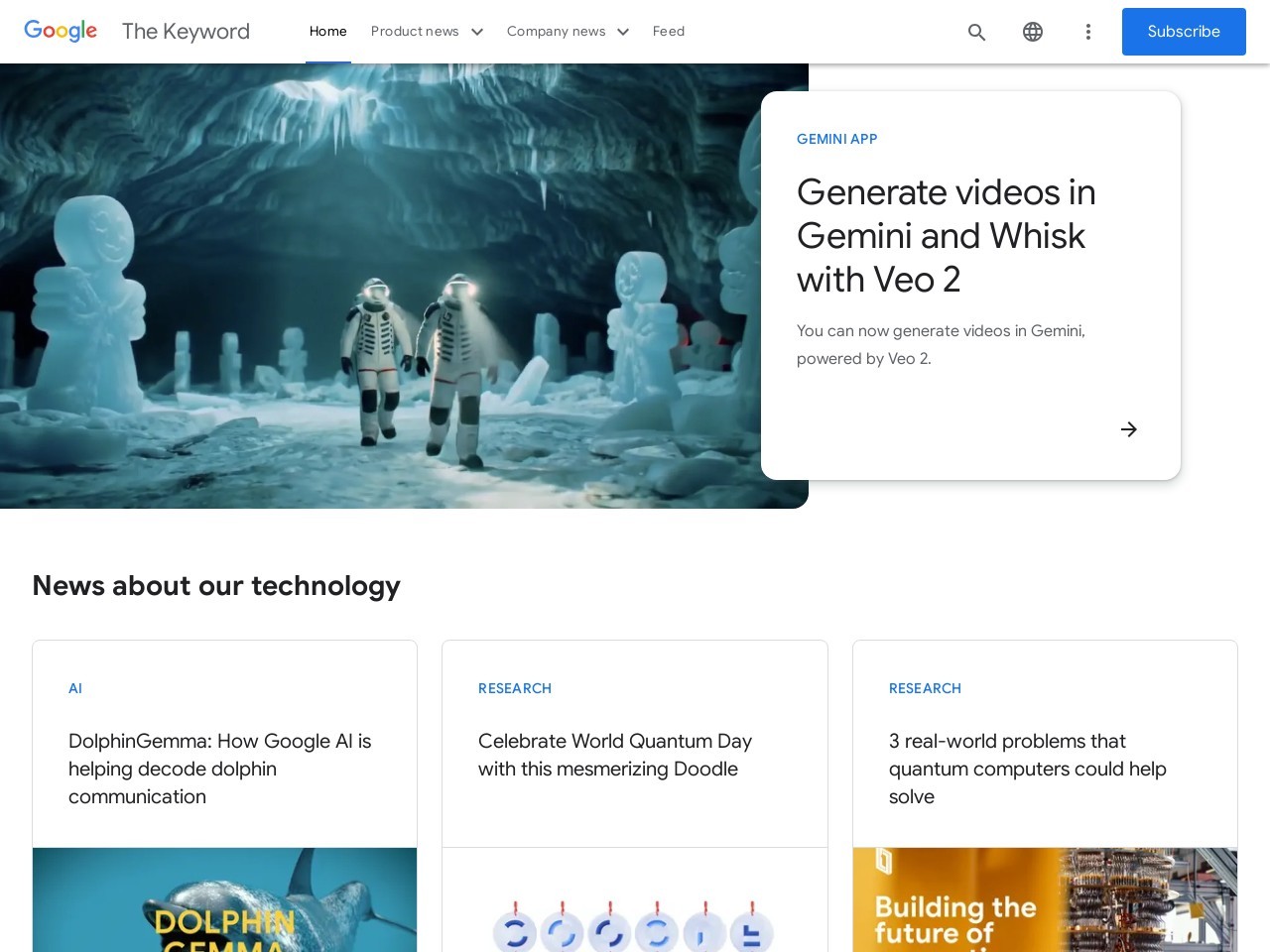Image resolution: width=1270 pixels, height=952 pixels.
Task: Click RESEARCH label above Quantum Day article
Action: point(515,688)
